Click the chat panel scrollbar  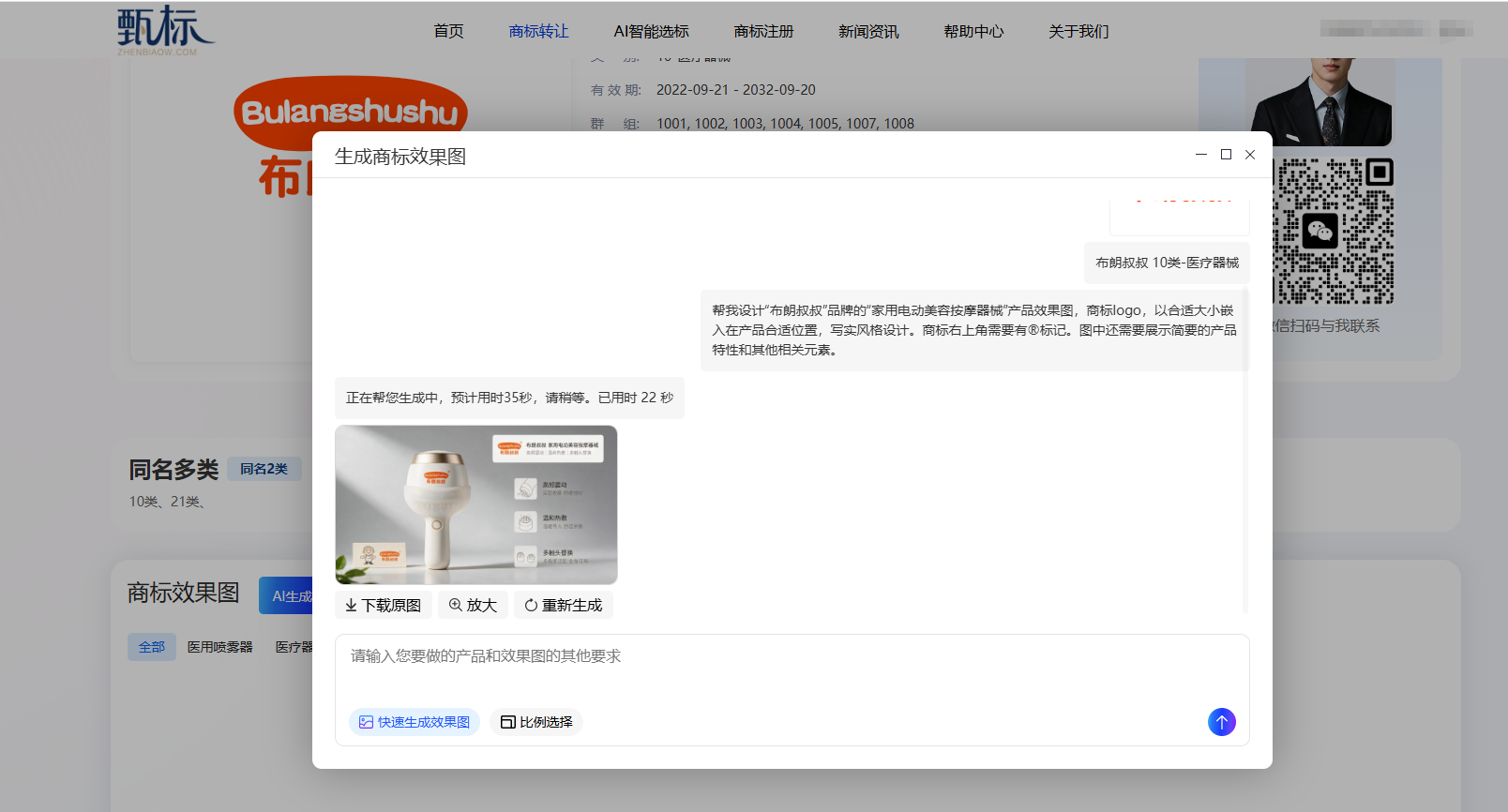(1245, 450)
